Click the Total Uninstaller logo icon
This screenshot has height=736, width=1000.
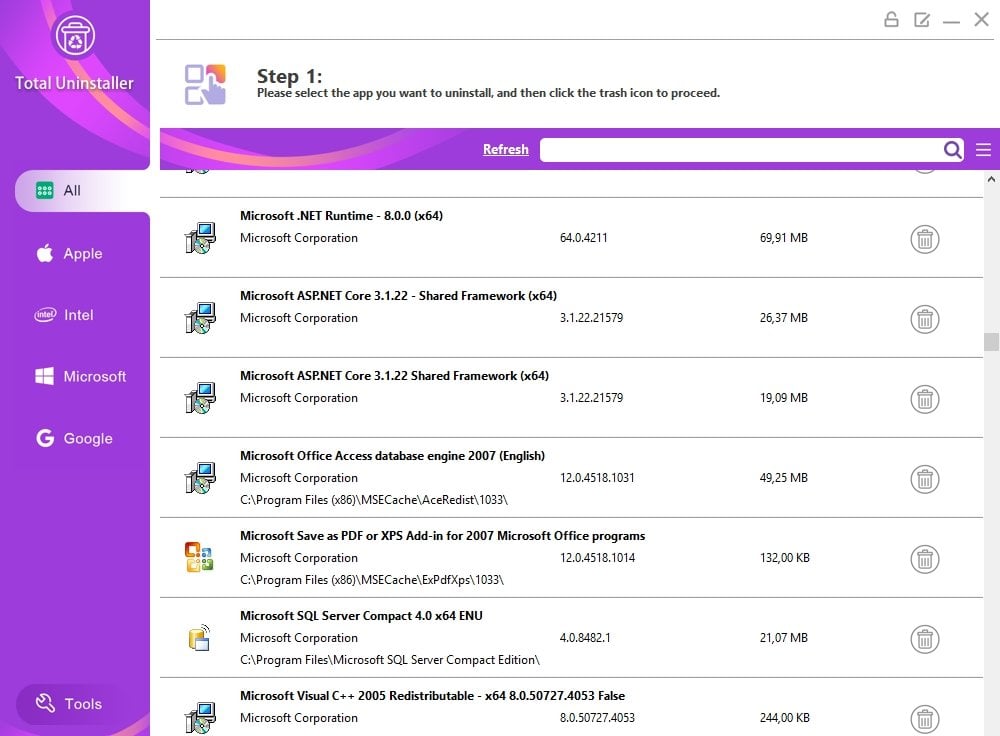75,38
